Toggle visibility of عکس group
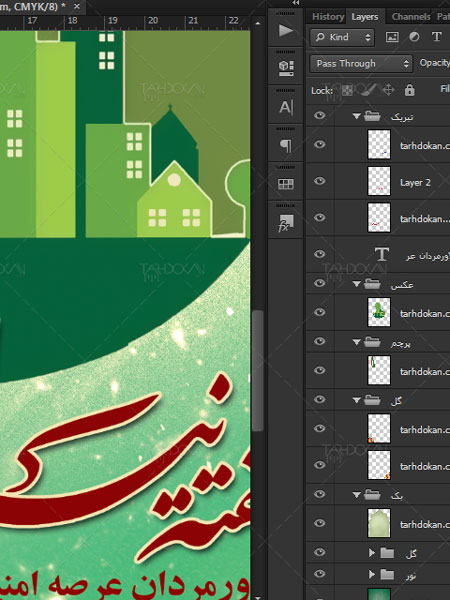Image resolution: width=450 pixels, height=600 pixels. pyautogui.click(x=320, y=283)
